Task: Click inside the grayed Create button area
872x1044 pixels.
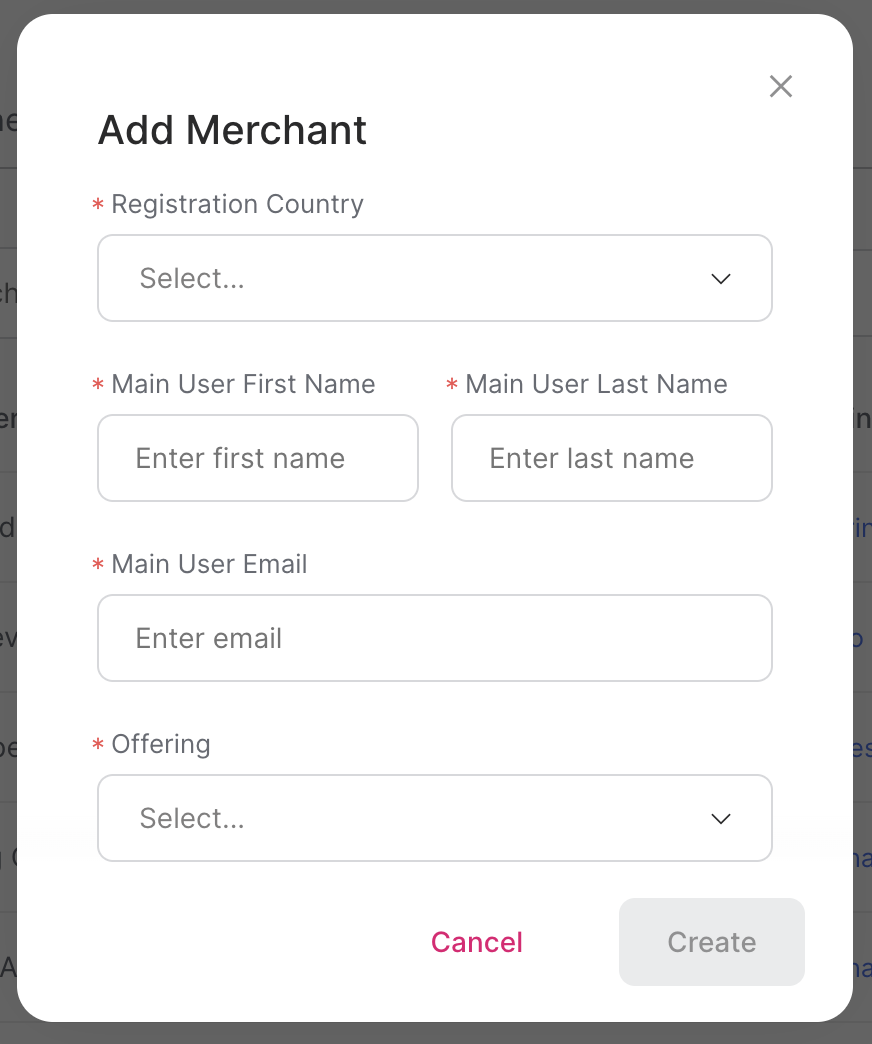Action: [711, 942]
